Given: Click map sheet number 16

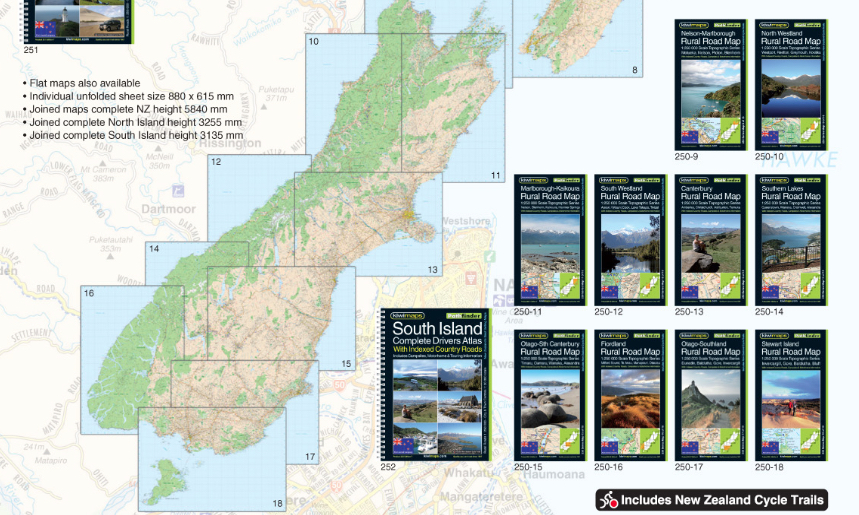Looking at the screenshot, I should point(89,294).
